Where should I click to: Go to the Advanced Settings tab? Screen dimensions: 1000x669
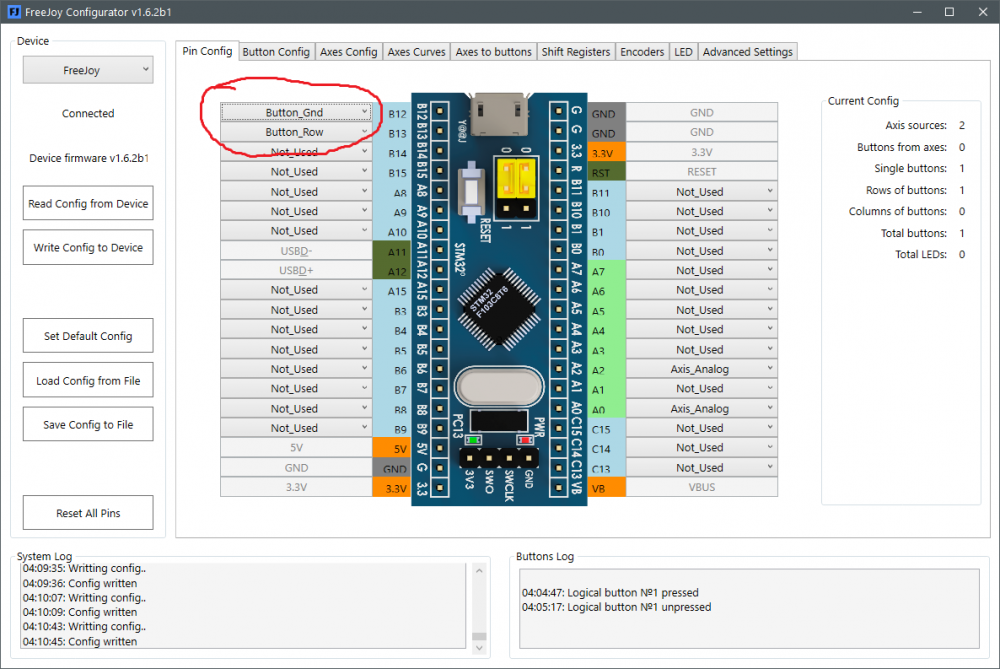click(747, 52)
